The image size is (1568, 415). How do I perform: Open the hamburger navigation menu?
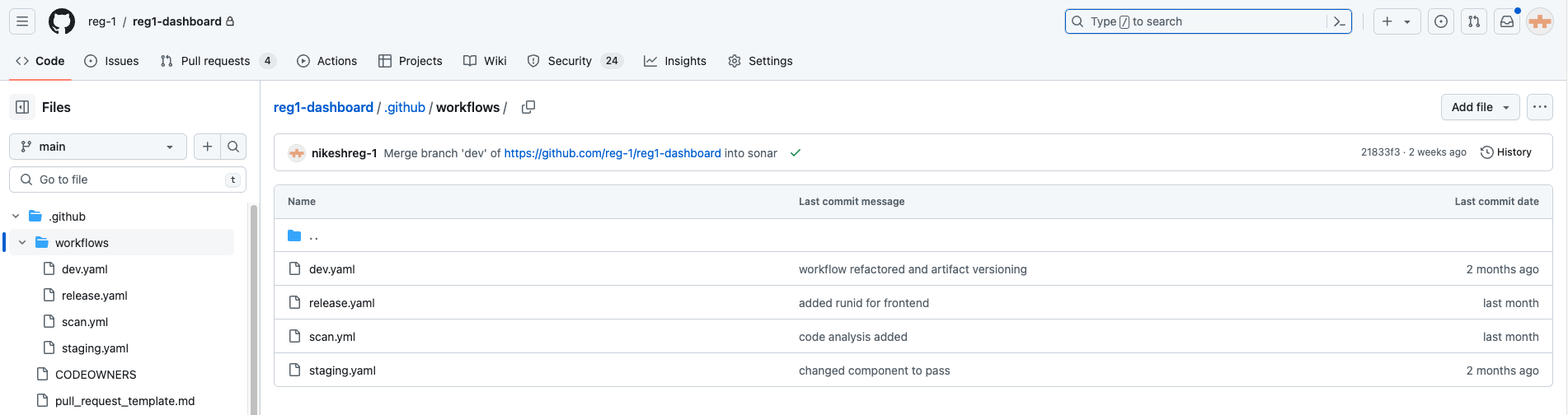(x=22, y=21)
